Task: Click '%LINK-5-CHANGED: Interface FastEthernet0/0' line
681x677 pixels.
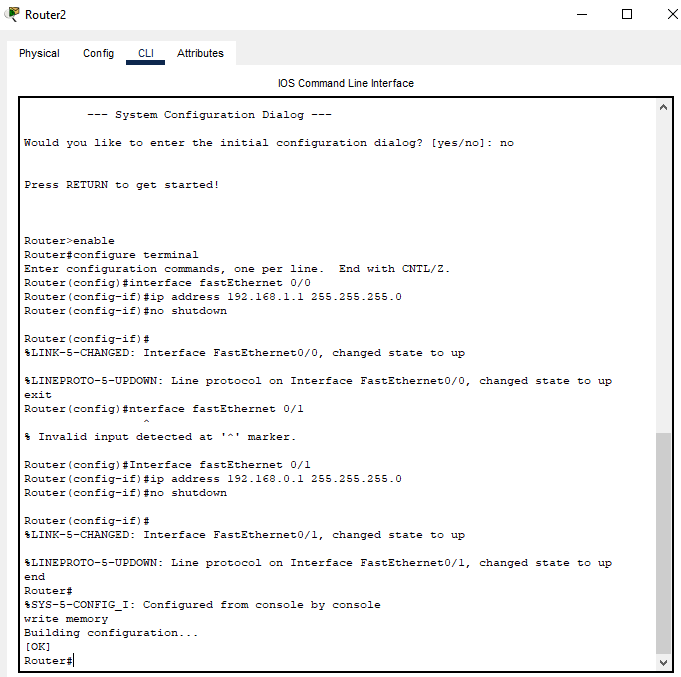Action: click(245, 353)
